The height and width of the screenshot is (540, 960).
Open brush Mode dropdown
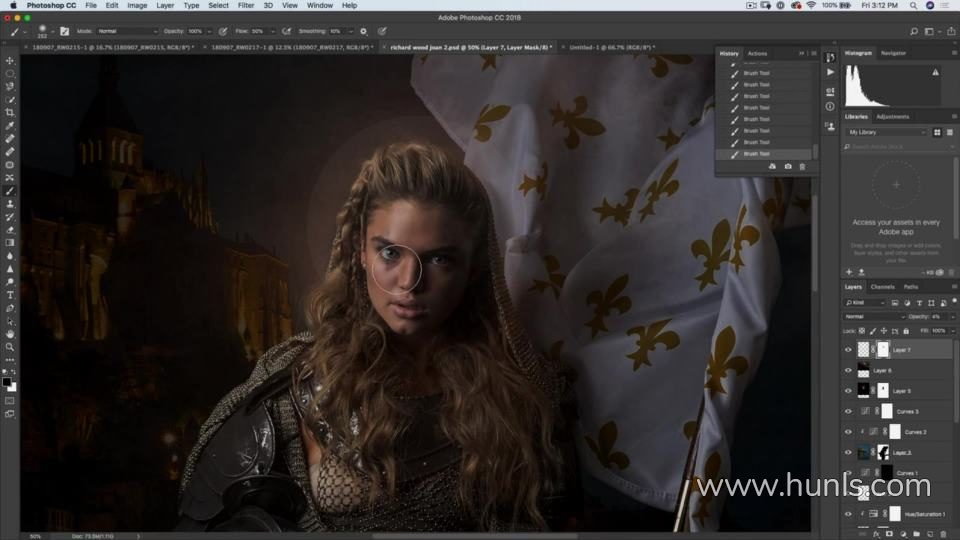(x=127, y=31)
